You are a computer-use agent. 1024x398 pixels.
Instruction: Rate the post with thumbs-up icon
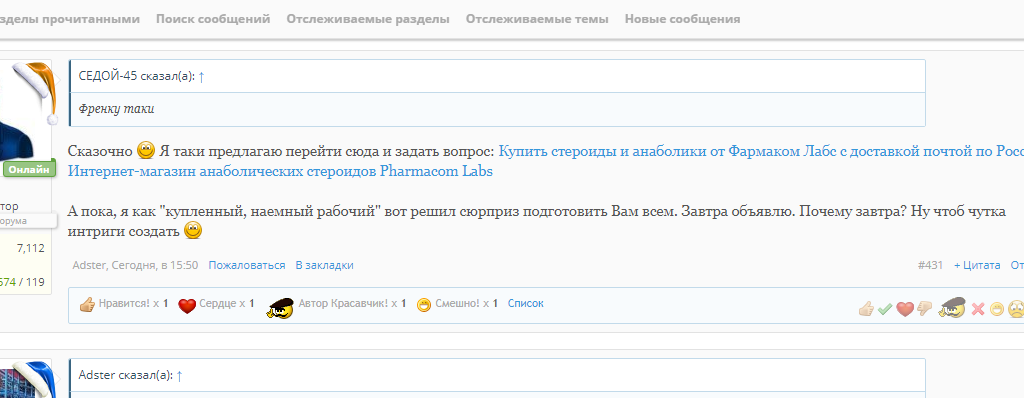pyautogui.click(x=866, y=308)
